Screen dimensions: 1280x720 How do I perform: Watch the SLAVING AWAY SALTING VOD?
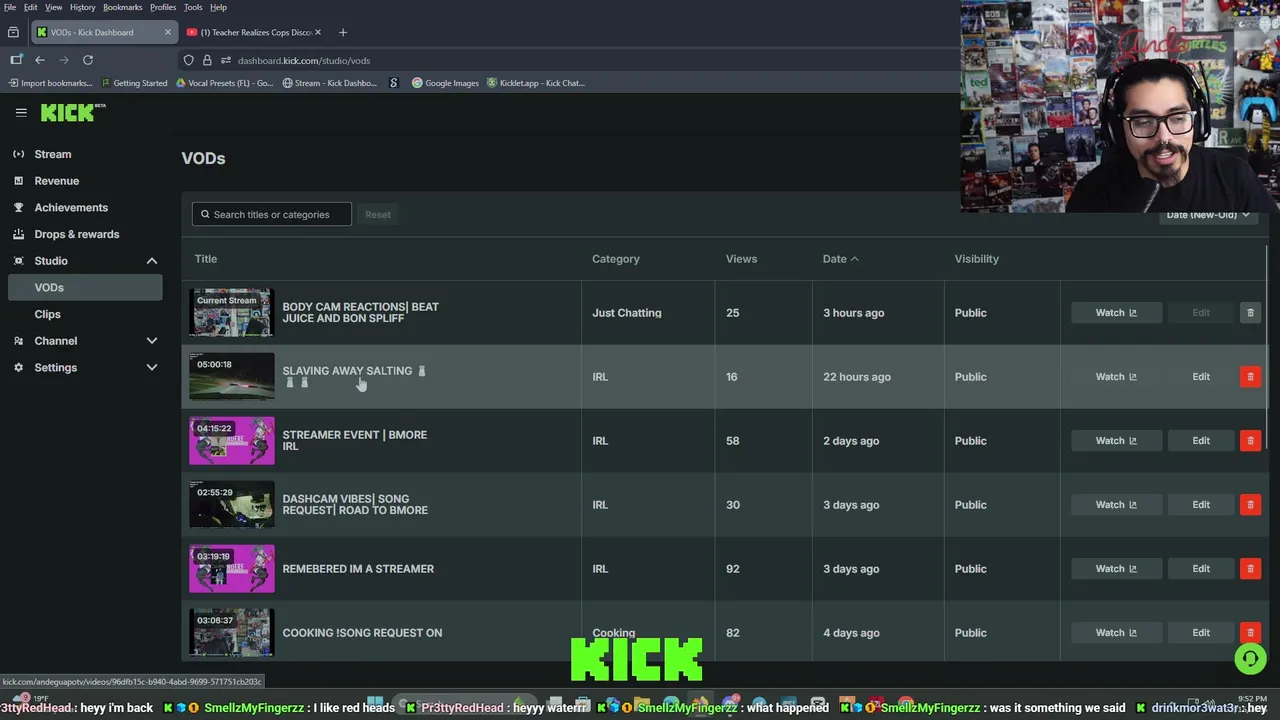pyautogui.click(x=1116, y=377)
